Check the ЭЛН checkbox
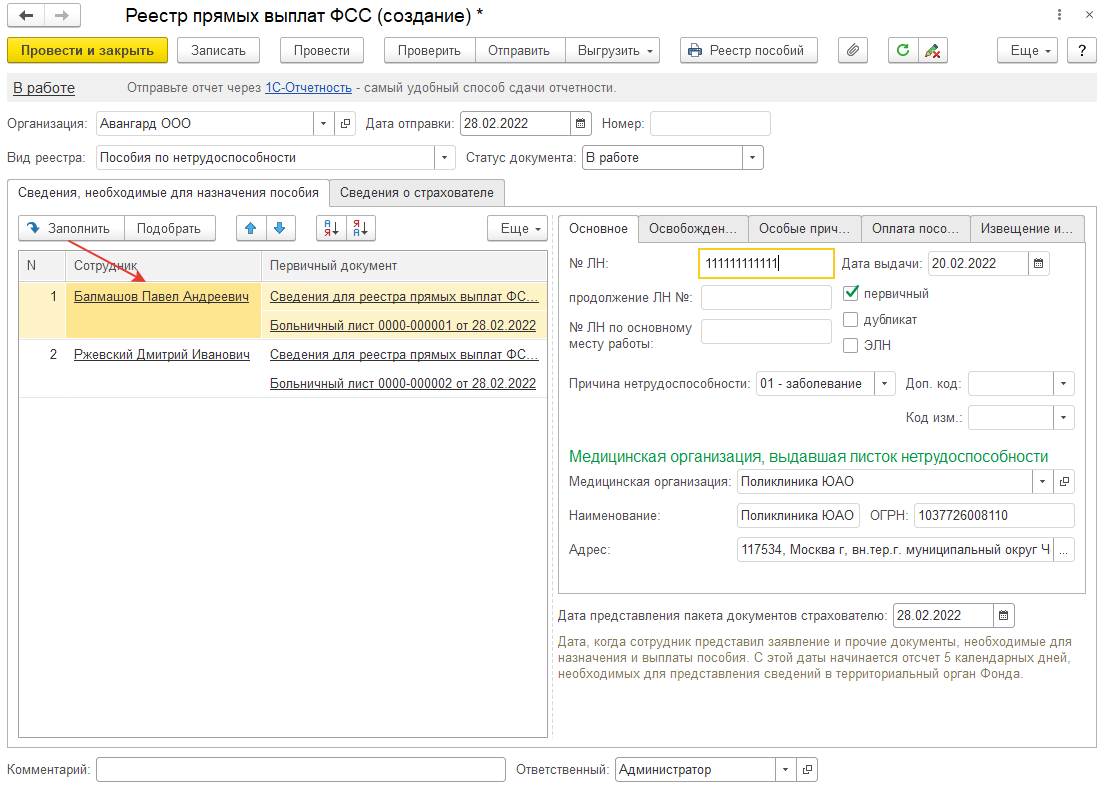The width and height of the screenshot is (1115, 788). 852,346
